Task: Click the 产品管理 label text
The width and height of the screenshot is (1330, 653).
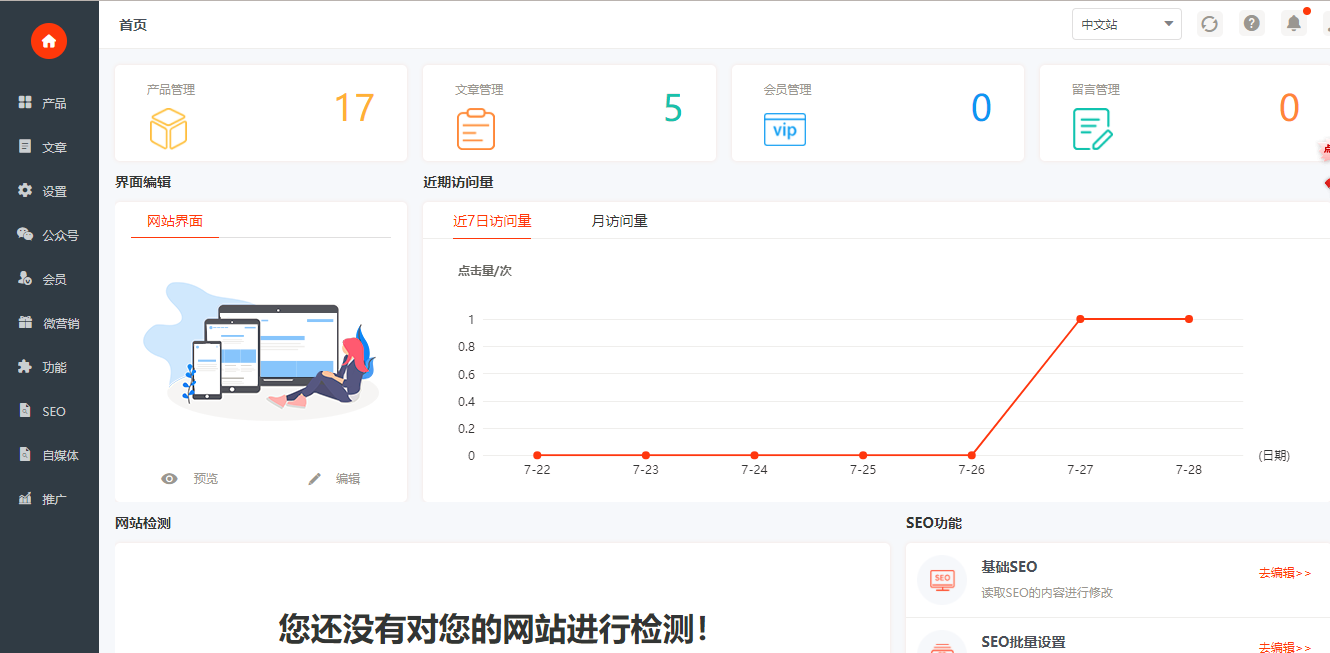Action: [x=171, y=89]
